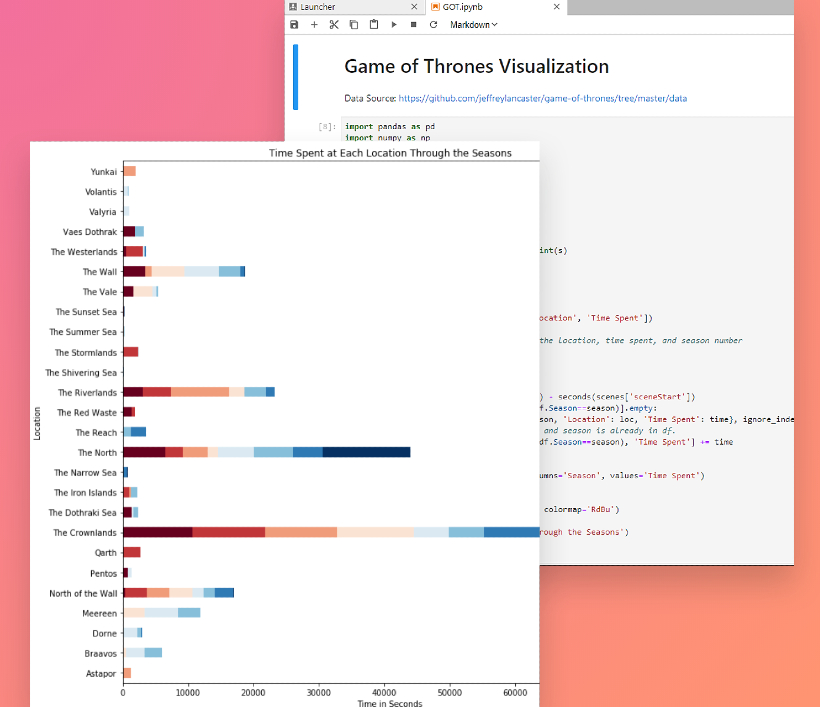Click the Vaes Dothrak axis label
This screenshot has height=707, width=820.
point(90,232)
